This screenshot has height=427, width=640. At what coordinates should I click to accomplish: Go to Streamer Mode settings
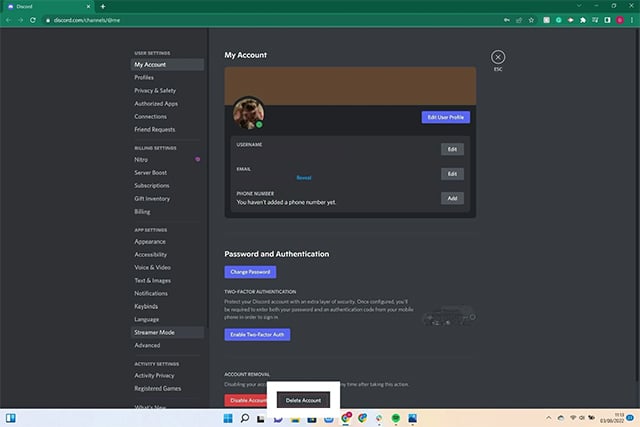[154, 332]
